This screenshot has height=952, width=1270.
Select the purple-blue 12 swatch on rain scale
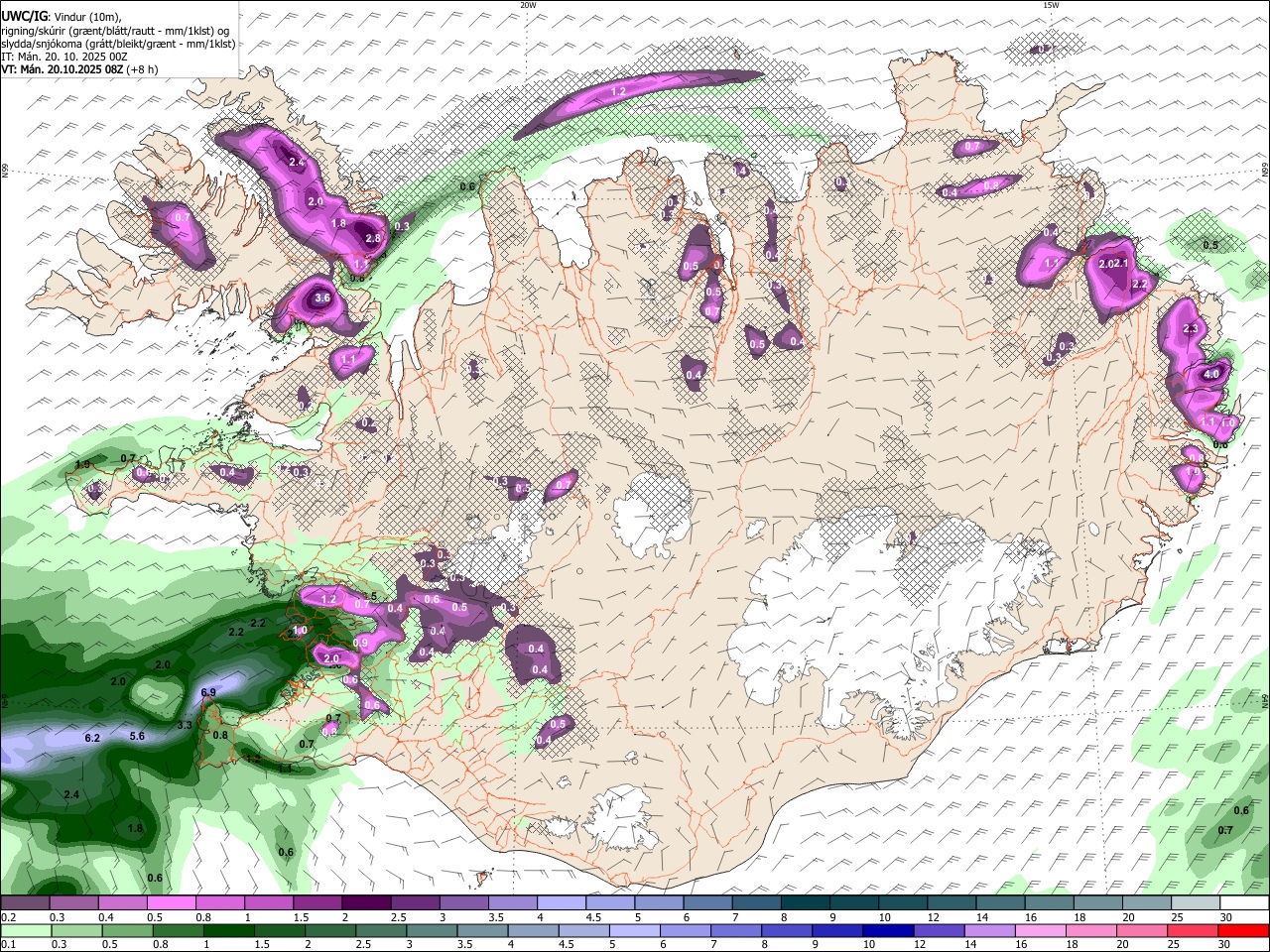[939, 930]
